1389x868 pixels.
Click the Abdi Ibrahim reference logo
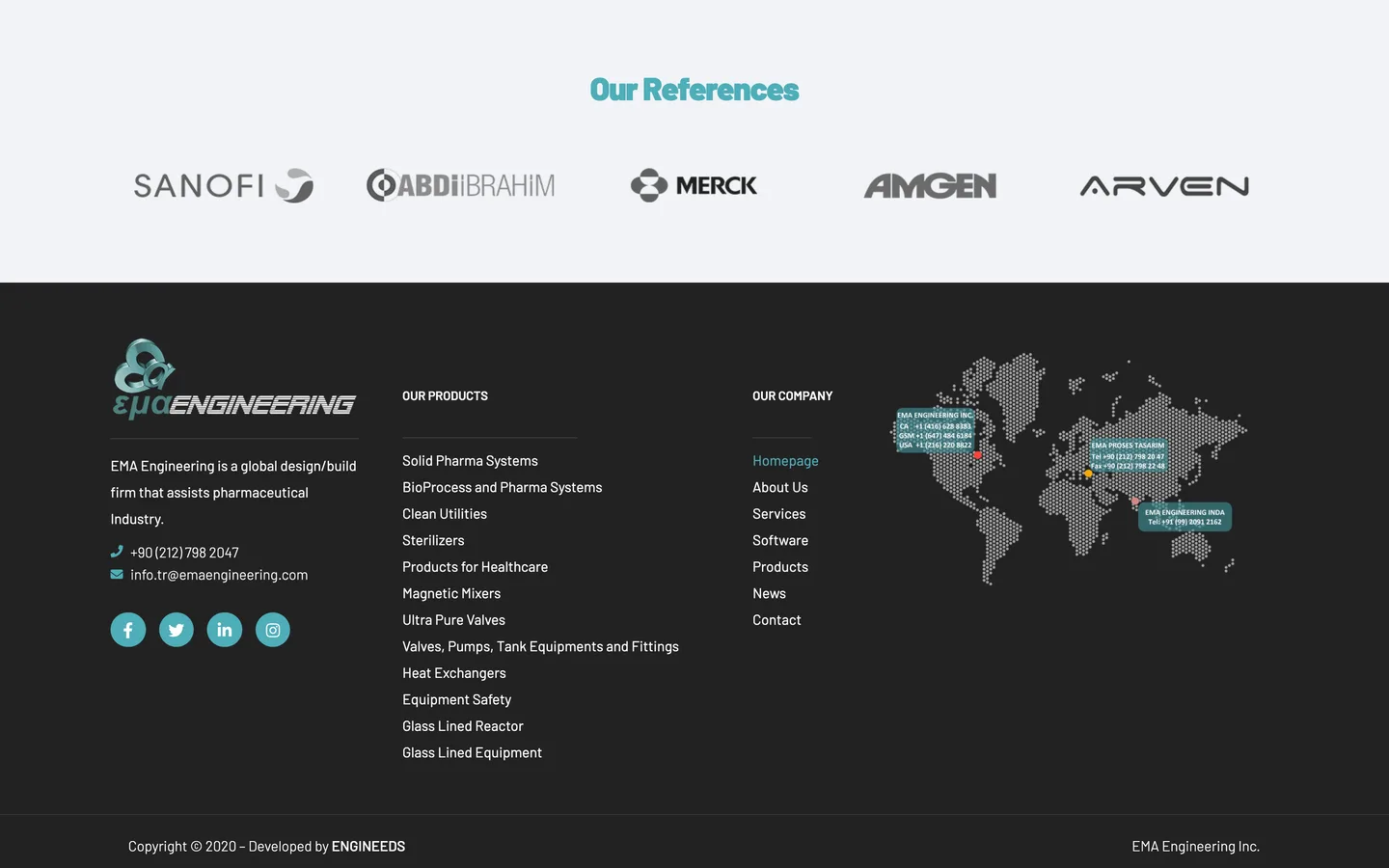tap(461, 185)
